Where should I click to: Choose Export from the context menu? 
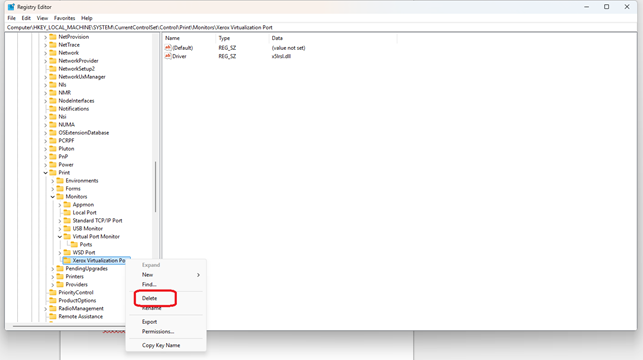[149, 322]
